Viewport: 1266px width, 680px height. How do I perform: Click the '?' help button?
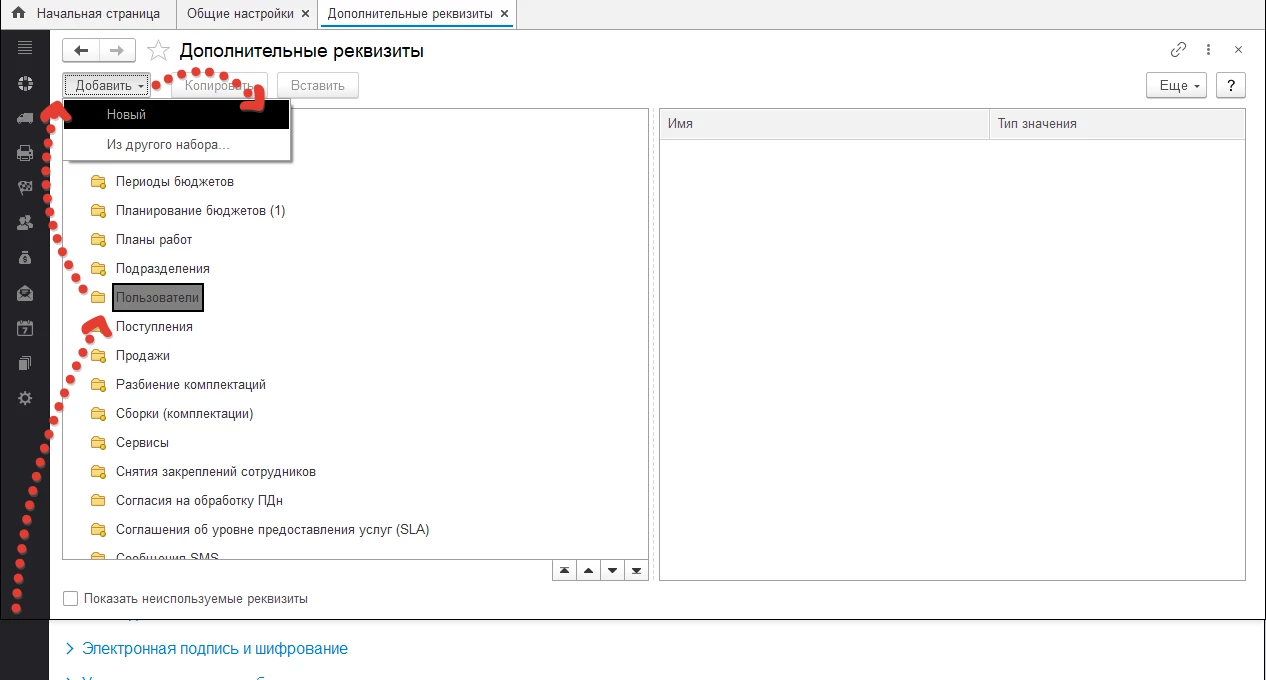pyautogui.click(x=1230, y=86)
